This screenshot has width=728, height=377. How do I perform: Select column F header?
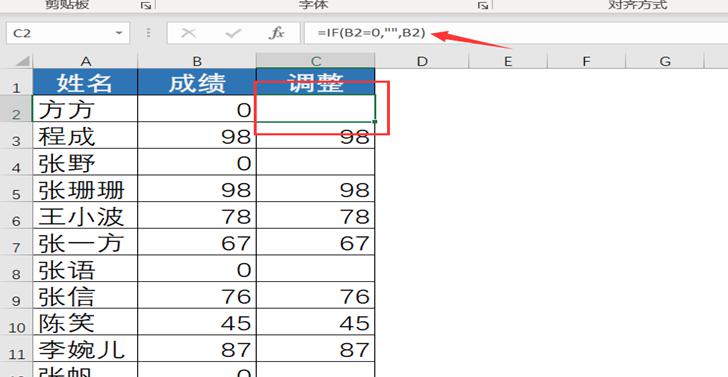586,61
